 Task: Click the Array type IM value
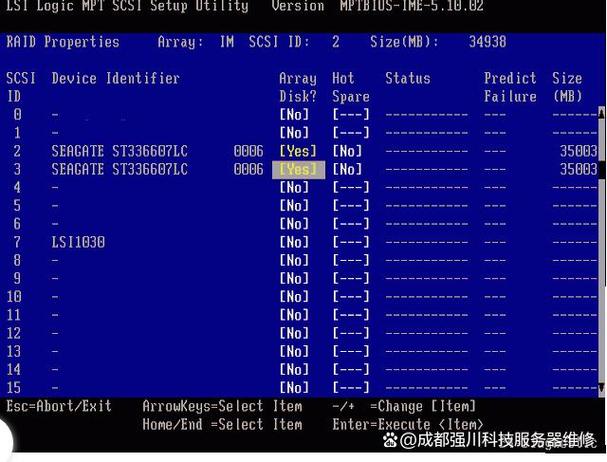point(227,42)
